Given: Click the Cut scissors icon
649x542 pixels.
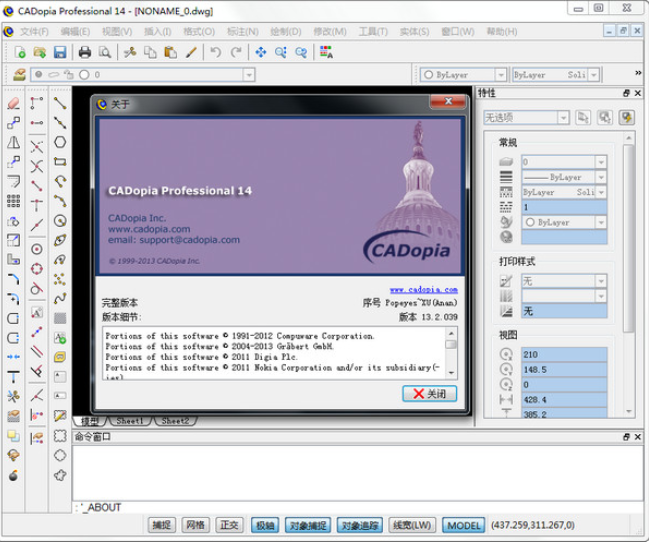Looking at the screenshot, I should (129, 52).
